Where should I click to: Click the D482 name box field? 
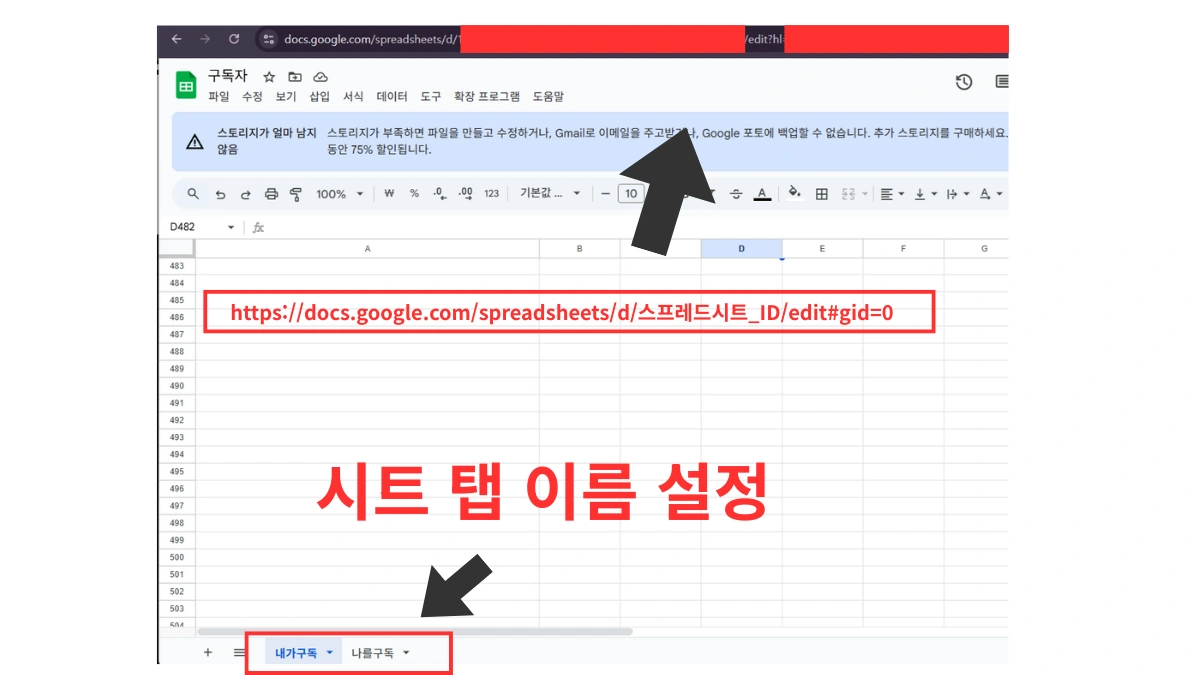(x=194, y=227)
